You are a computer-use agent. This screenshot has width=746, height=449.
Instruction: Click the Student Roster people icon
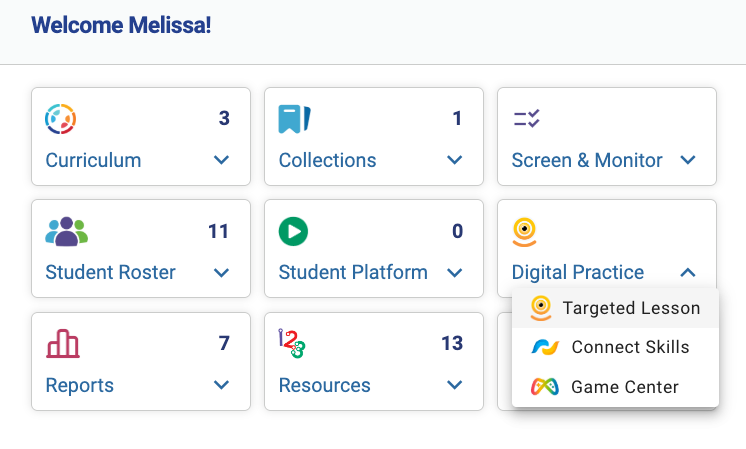click(67, 232)
